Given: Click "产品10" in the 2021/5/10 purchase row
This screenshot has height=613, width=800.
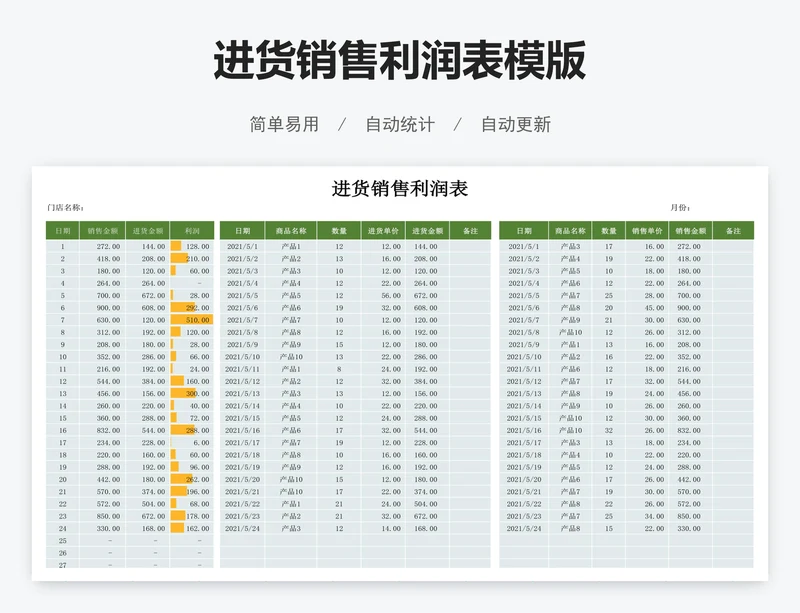Looking at the screenshot, I should pyautogui.click(x=291, y=357).
